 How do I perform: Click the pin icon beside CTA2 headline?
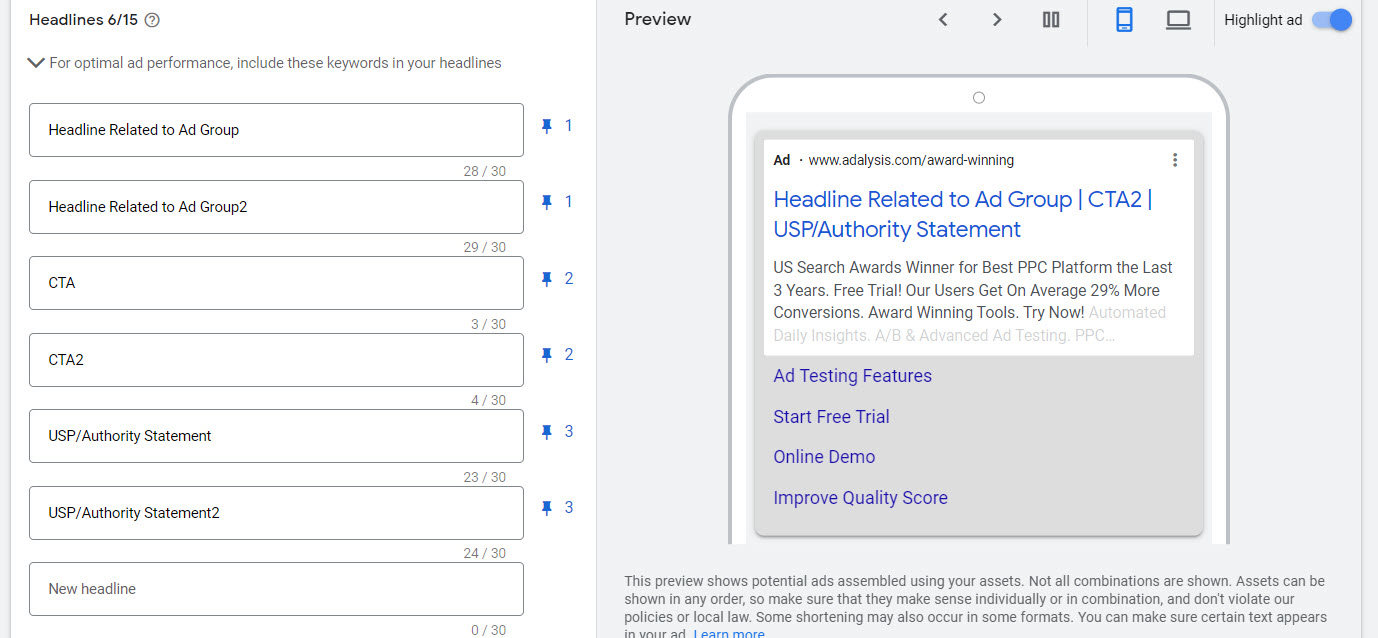(547, 355)
